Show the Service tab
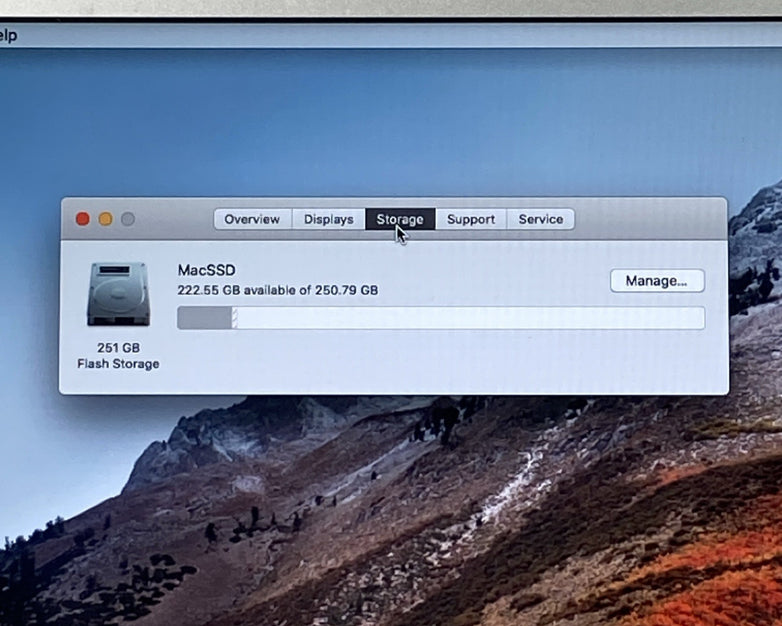Image resolution: width=782 pixels, height=626 pixels. [540, 219]
